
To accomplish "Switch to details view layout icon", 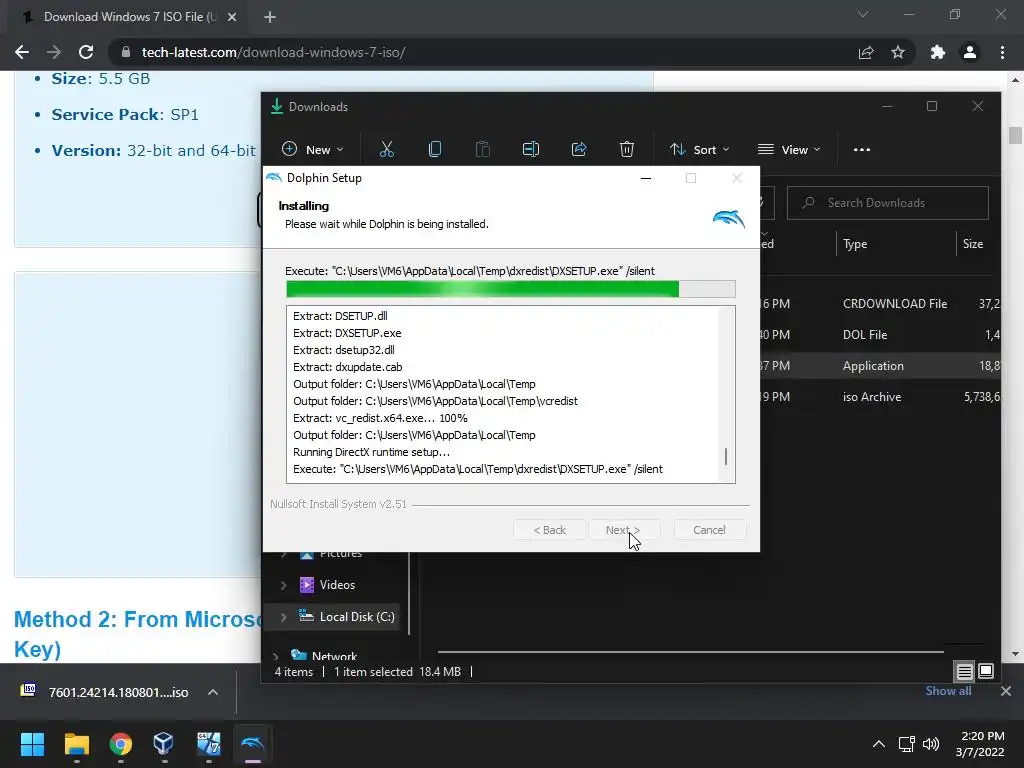I will point(965,671).
